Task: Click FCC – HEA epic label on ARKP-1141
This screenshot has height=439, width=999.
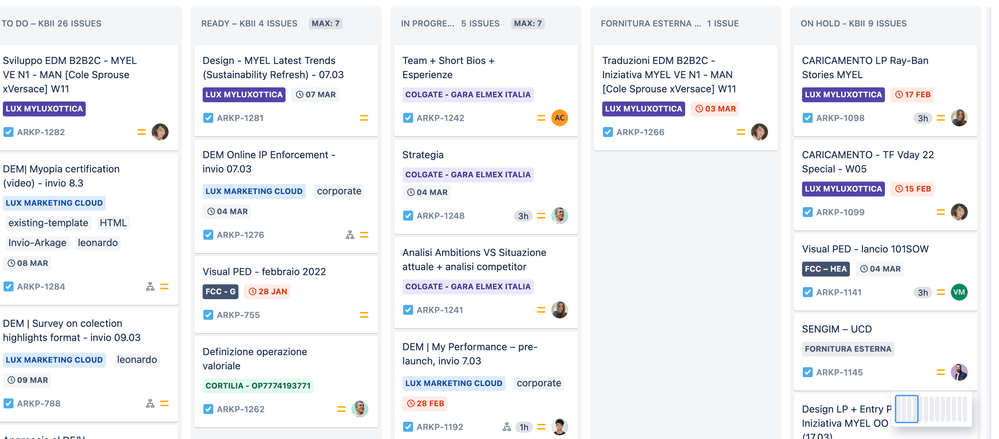Action: [x=826, y=269]
